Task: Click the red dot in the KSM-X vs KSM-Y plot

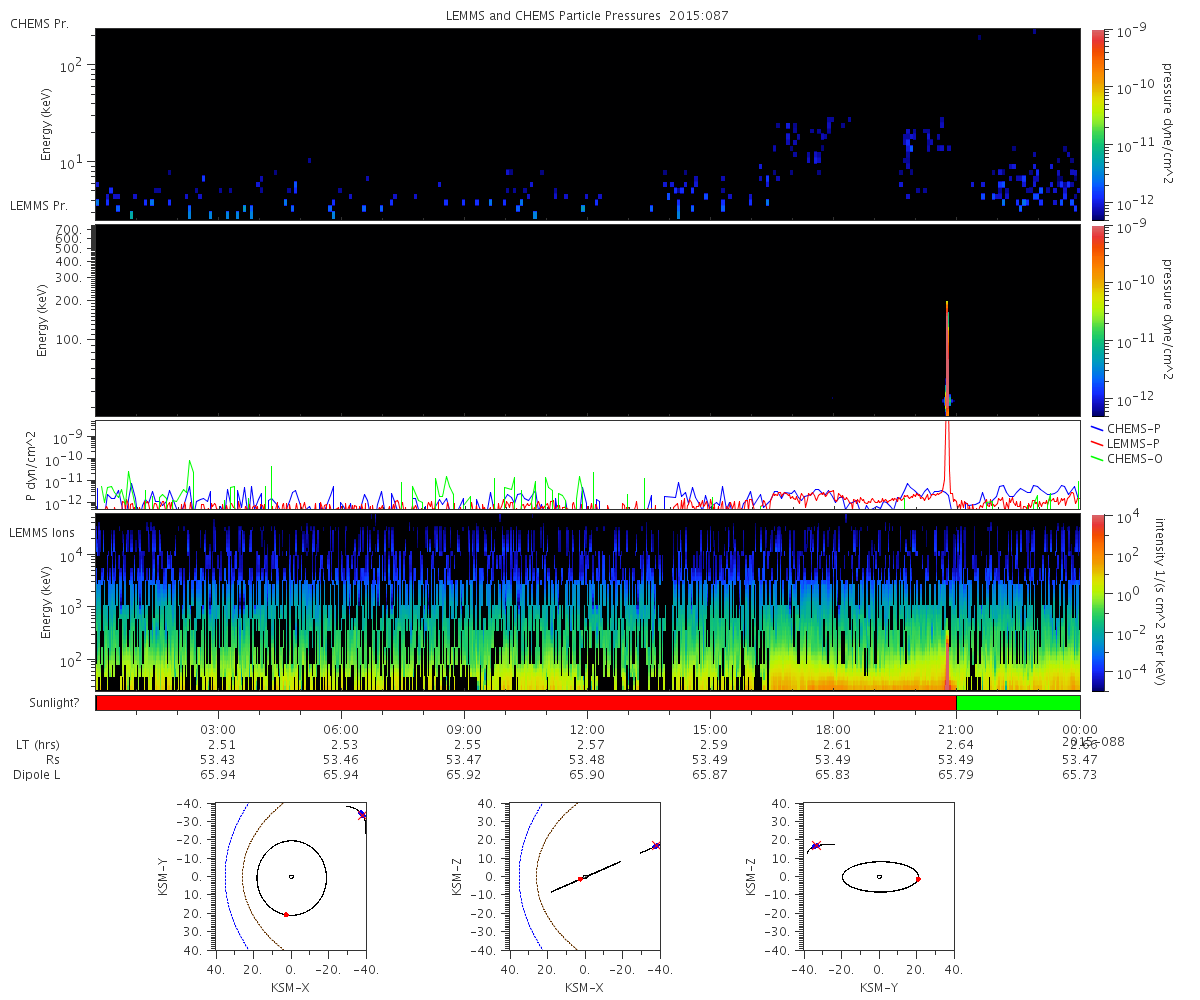Action: [286, 914]
